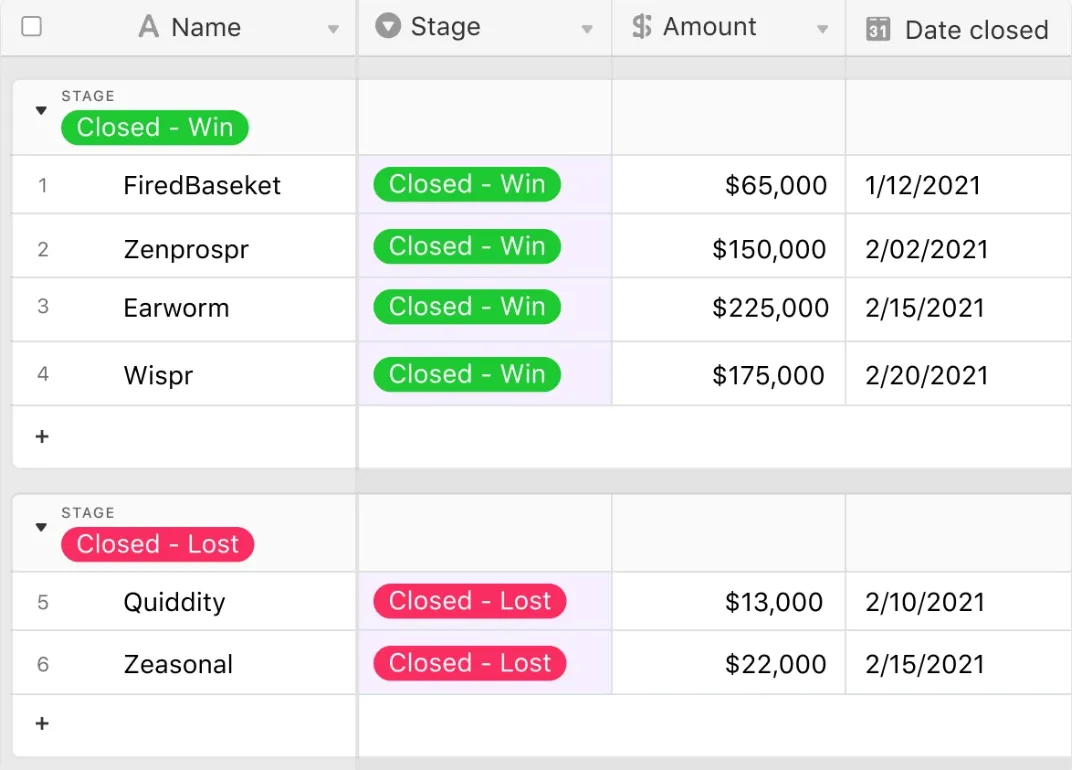The image size is (1072, 770).
Task: Click the Closed - Win group header tag
Action: point(155,127)
